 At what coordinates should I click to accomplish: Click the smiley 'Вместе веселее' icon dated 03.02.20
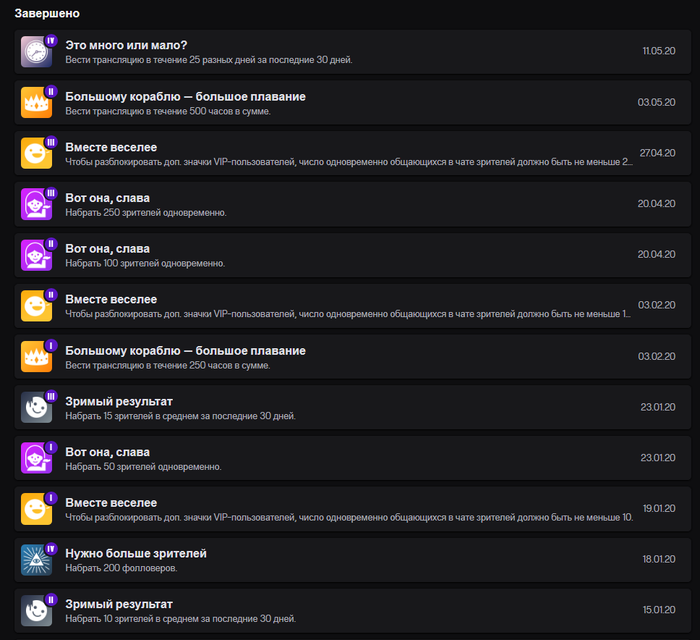(37, 306)
